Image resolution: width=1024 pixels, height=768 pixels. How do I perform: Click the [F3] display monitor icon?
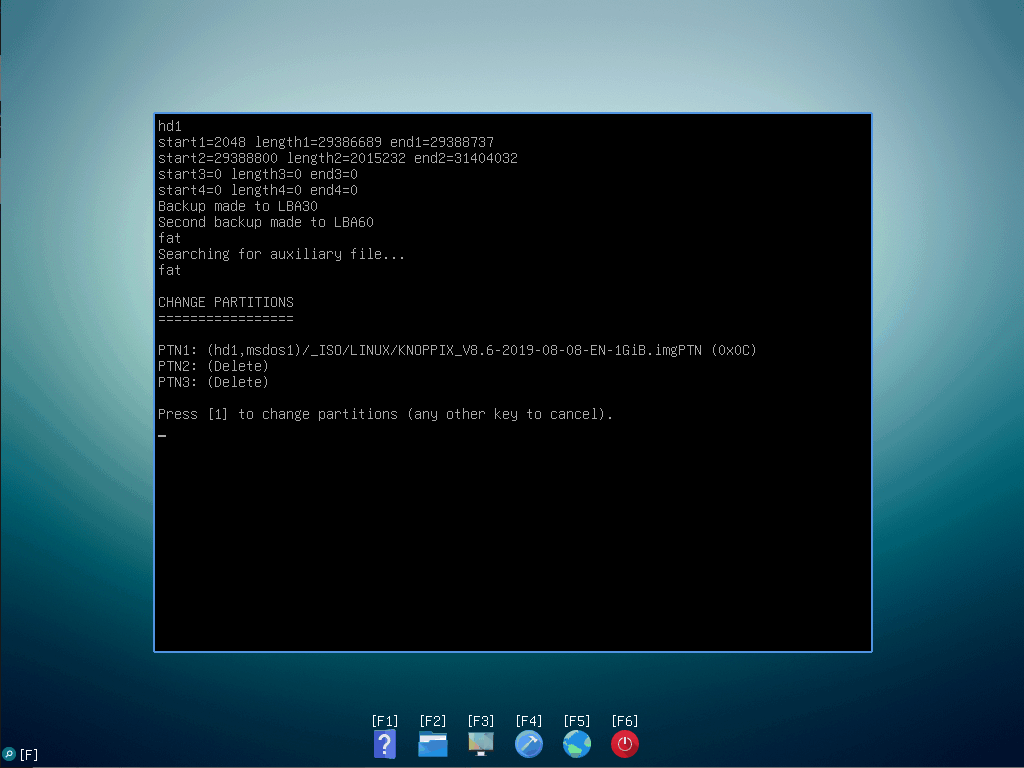pyautogui.click(x=481, y=744)
